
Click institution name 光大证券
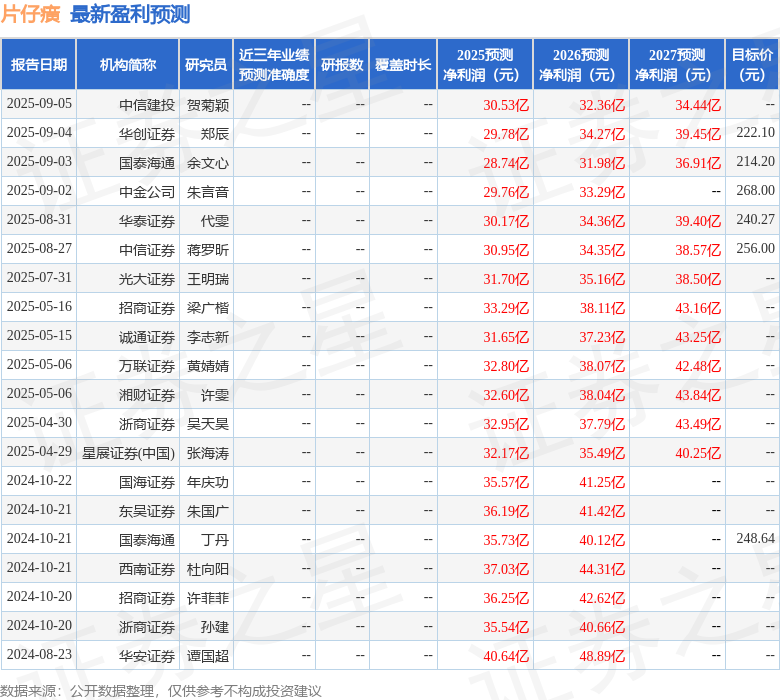pos(147,279)
